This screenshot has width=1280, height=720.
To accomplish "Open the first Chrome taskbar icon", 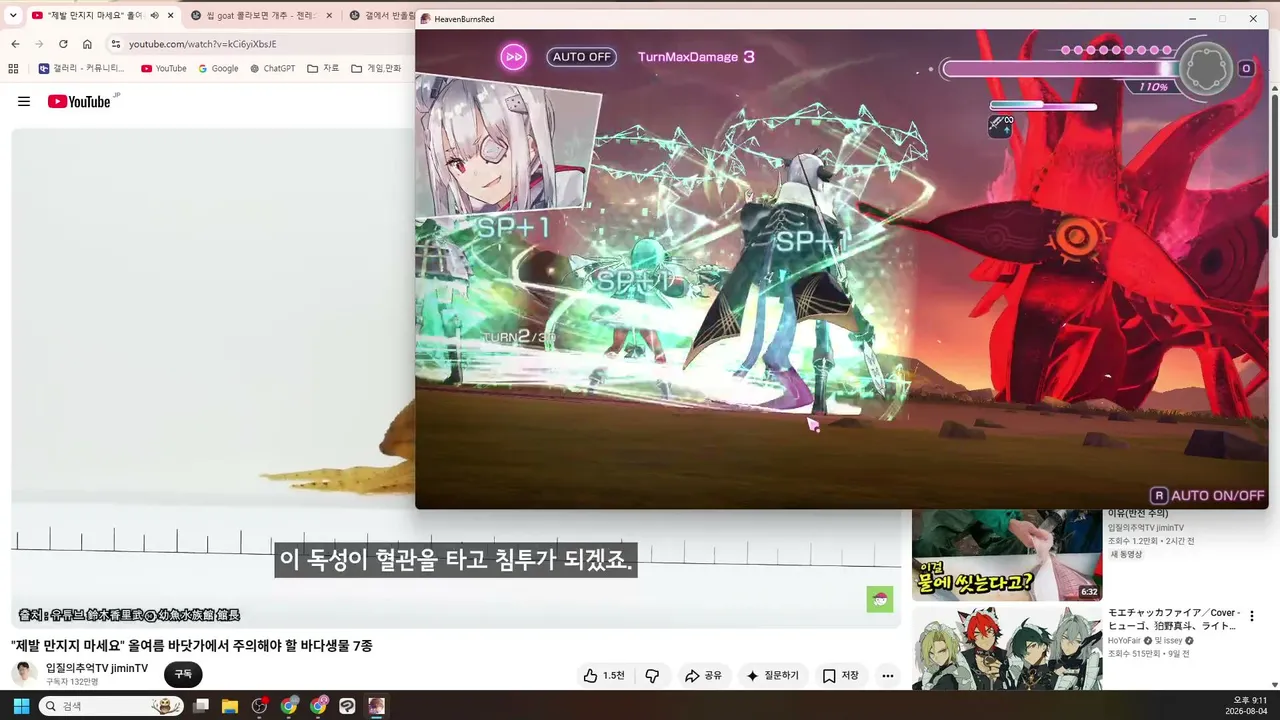I will (x=289, y=706).
